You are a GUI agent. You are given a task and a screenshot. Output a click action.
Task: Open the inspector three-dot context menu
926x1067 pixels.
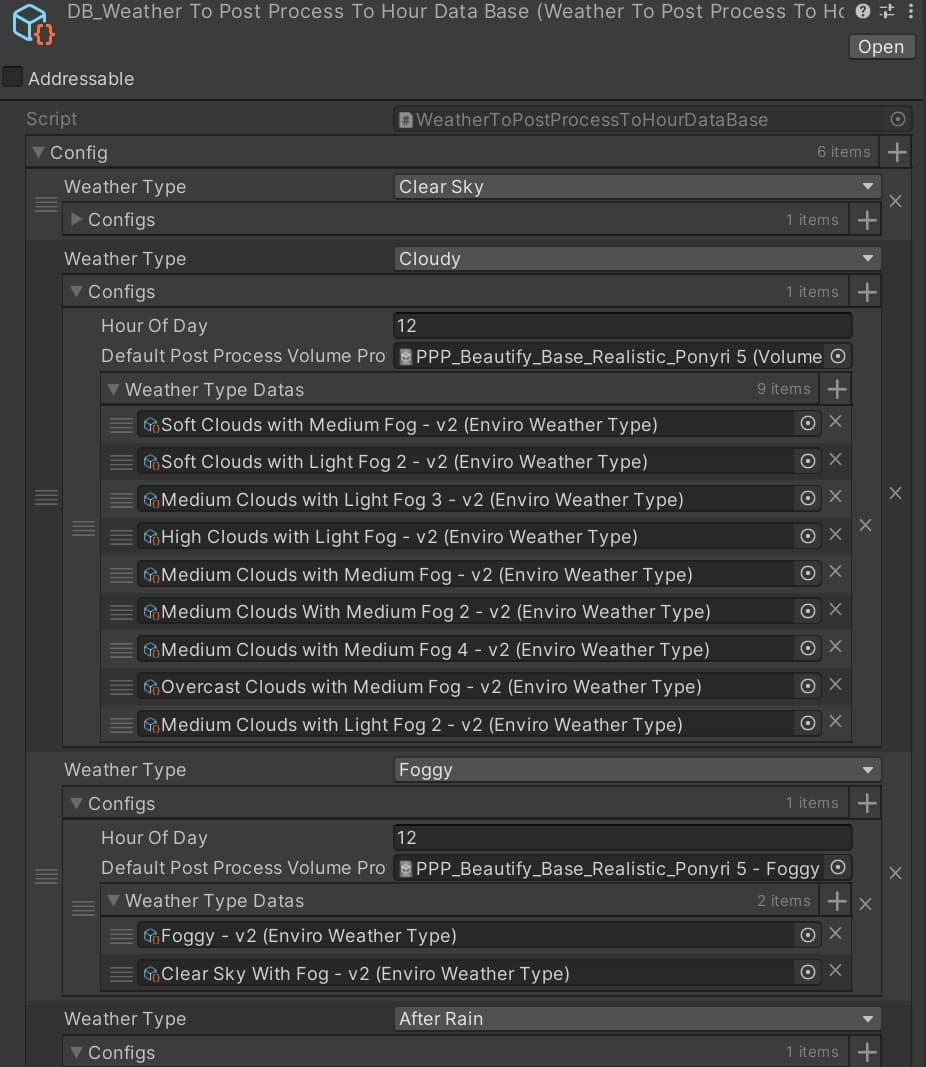pos(910,11)
